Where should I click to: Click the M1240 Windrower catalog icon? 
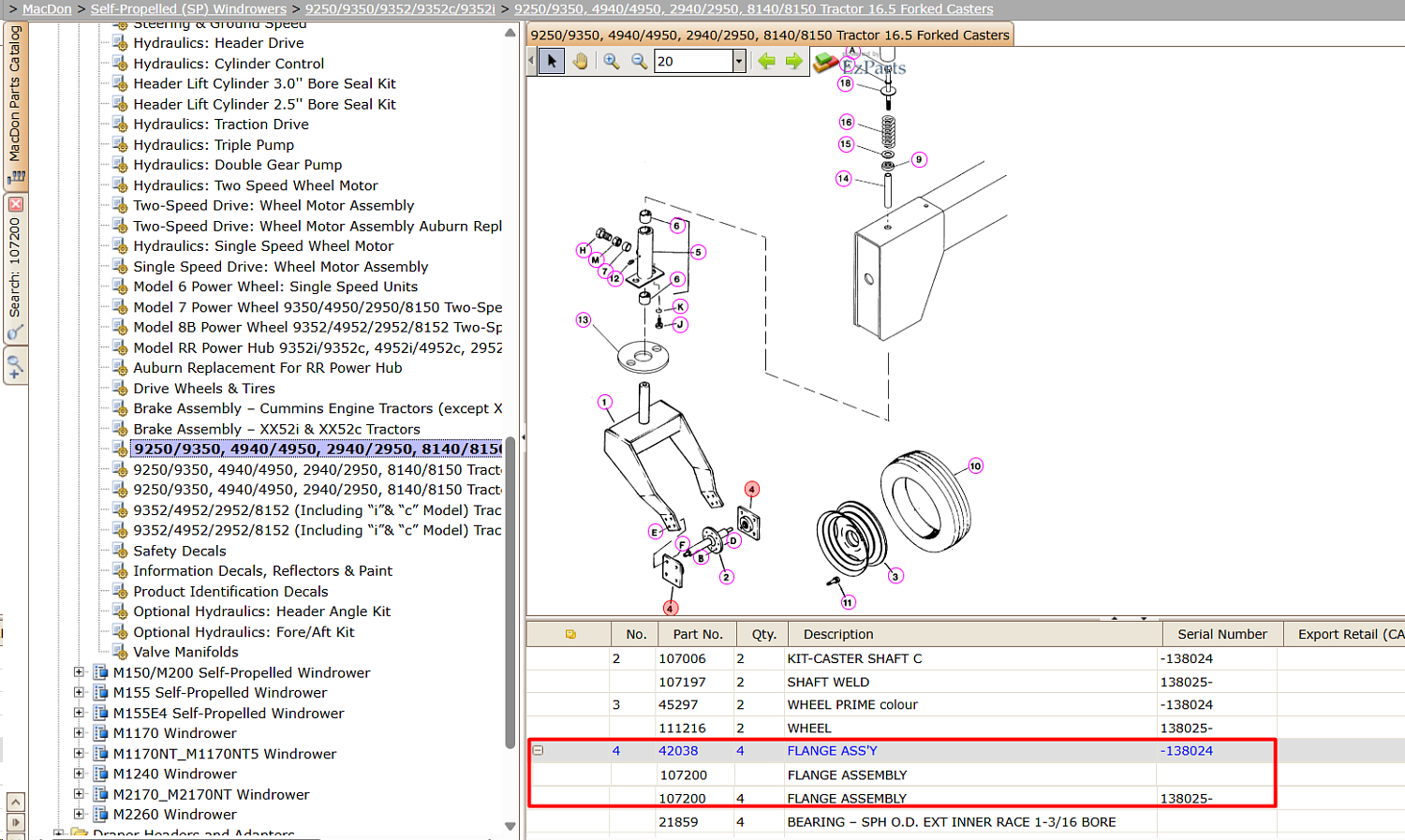[100, 774]
